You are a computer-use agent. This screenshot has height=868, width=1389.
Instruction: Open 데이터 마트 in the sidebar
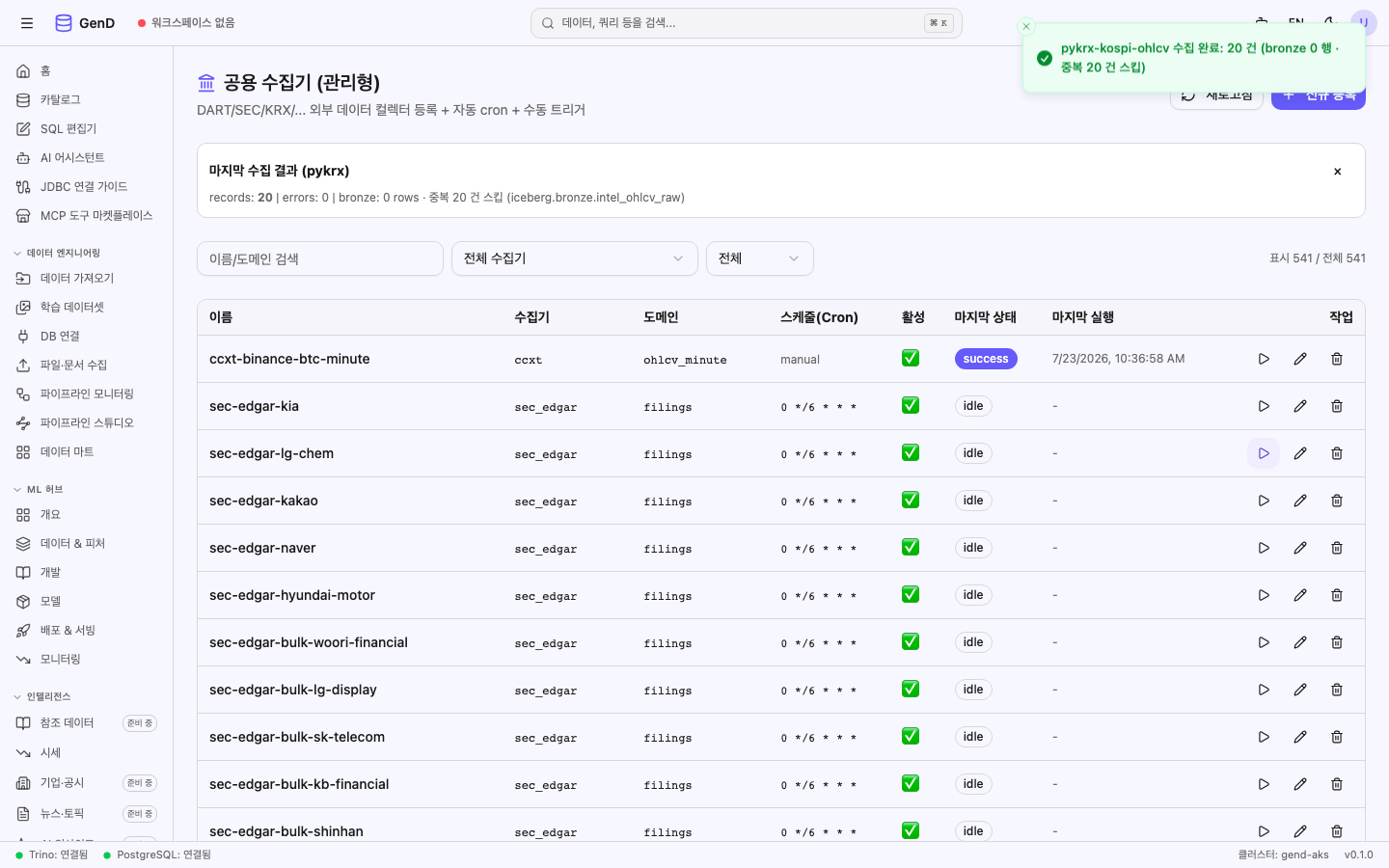tap(87, 452)
